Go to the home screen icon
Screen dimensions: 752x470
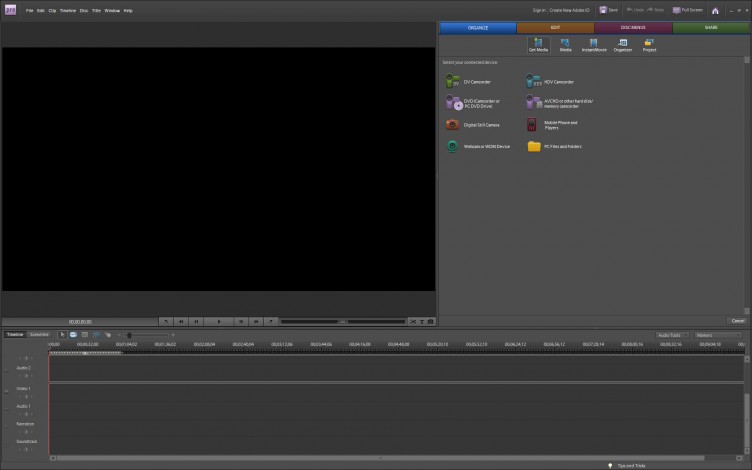click(715, 11)
